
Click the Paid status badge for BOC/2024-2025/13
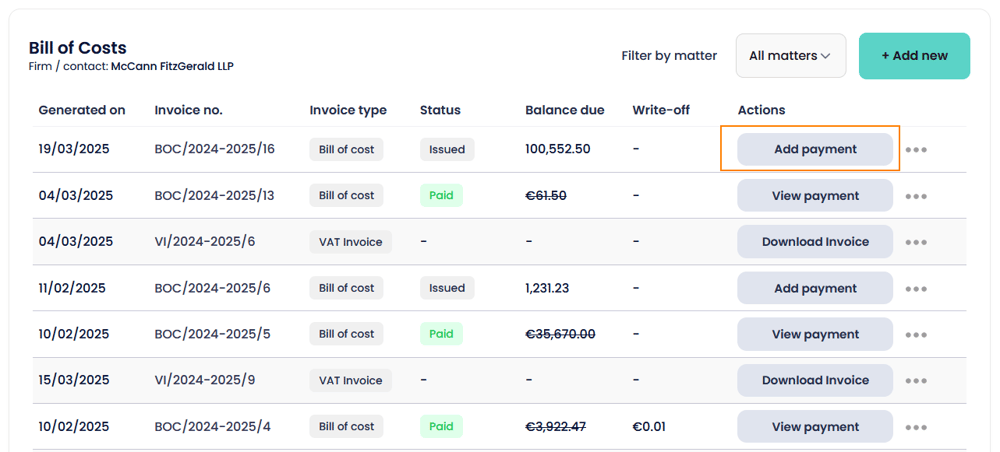[441, 196]
